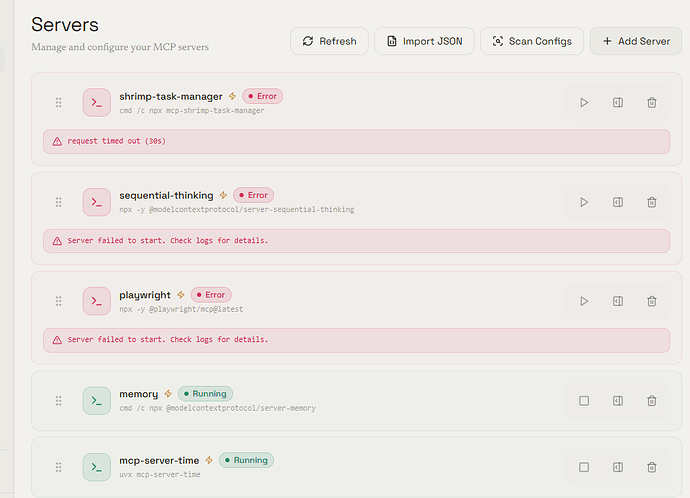Open side panel for playwright
This screenshot has height=498, width=690.
(618, 301)
